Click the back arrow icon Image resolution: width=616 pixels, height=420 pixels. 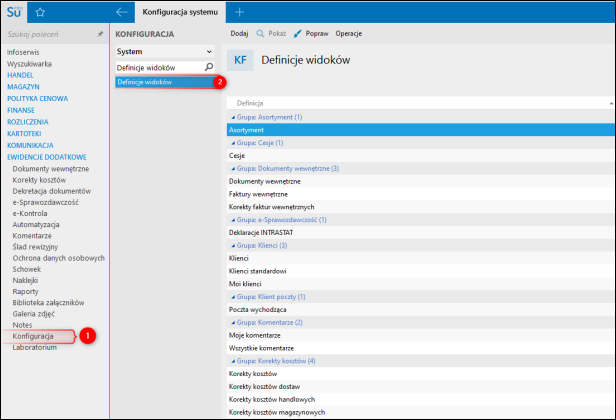click(x=121, y=12)
